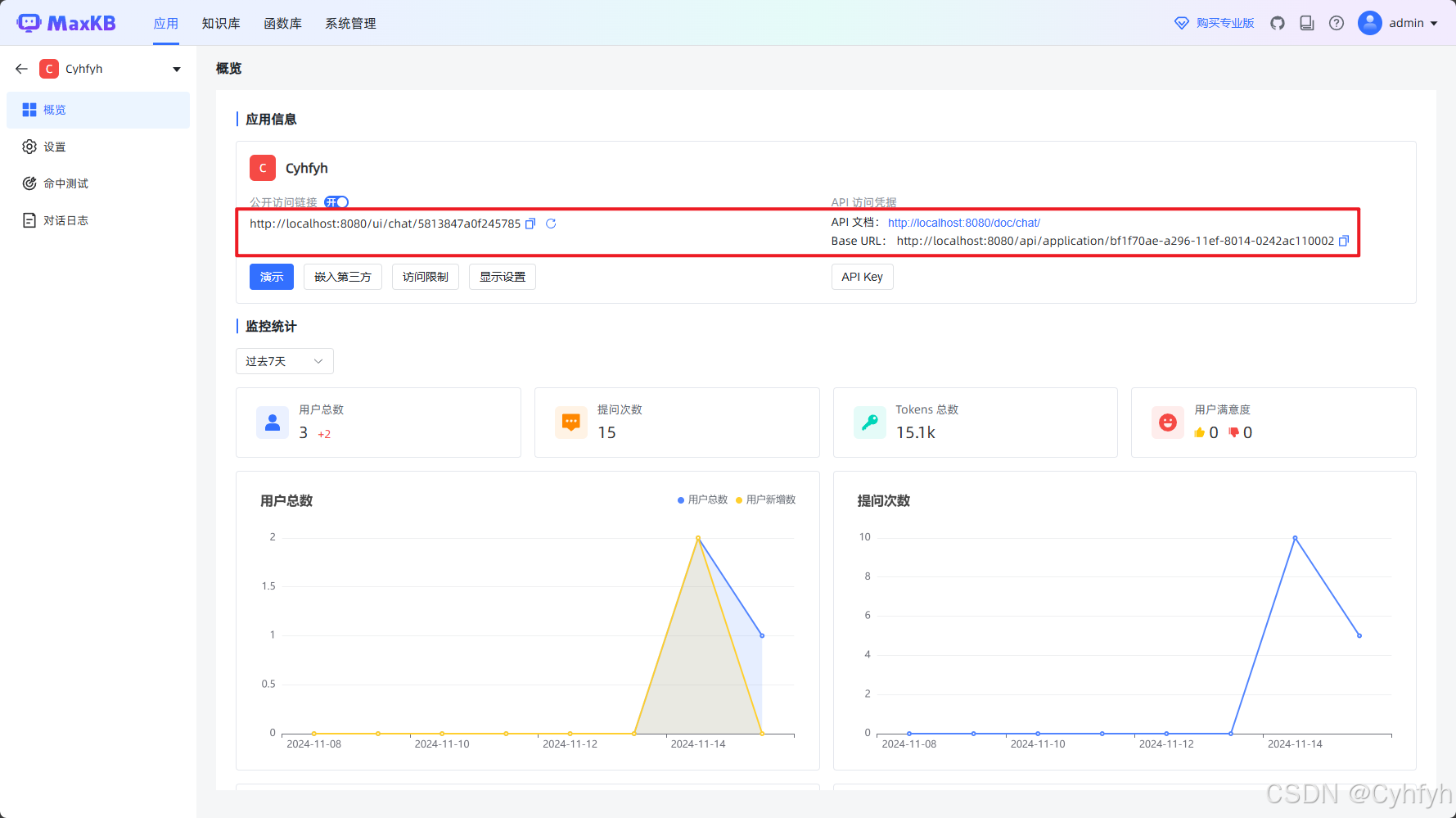1456x818 pixels.
Task: Click the 嵌入第三方 button
Action: [343, 277]
